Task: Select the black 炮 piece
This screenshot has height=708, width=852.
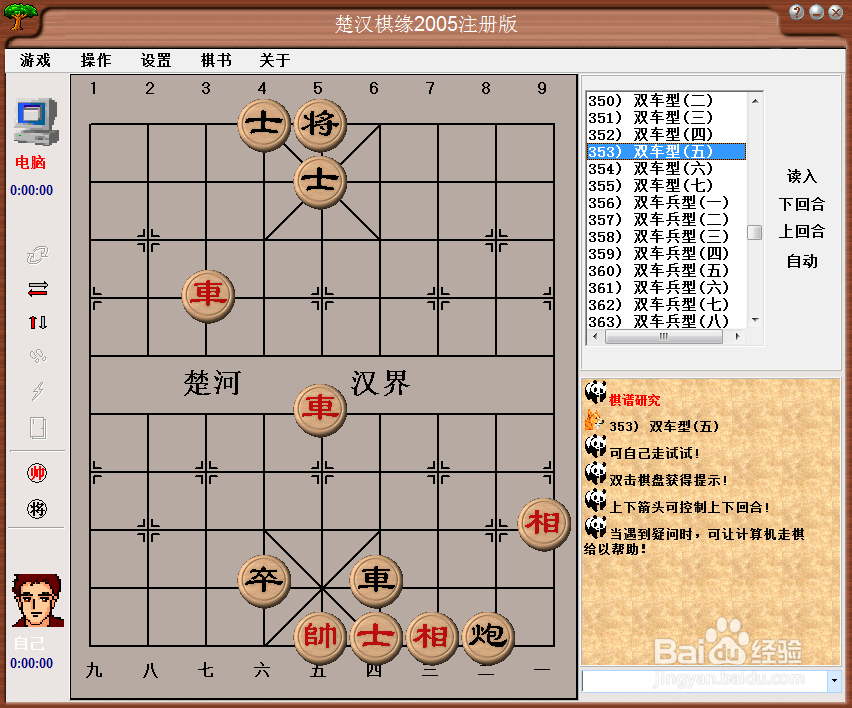Action: point(488,637)
